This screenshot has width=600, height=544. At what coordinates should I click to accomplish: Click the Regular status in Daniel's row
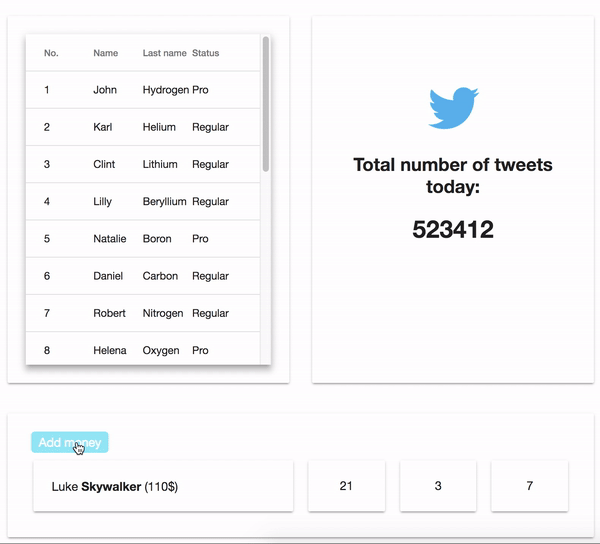[210, 276]
